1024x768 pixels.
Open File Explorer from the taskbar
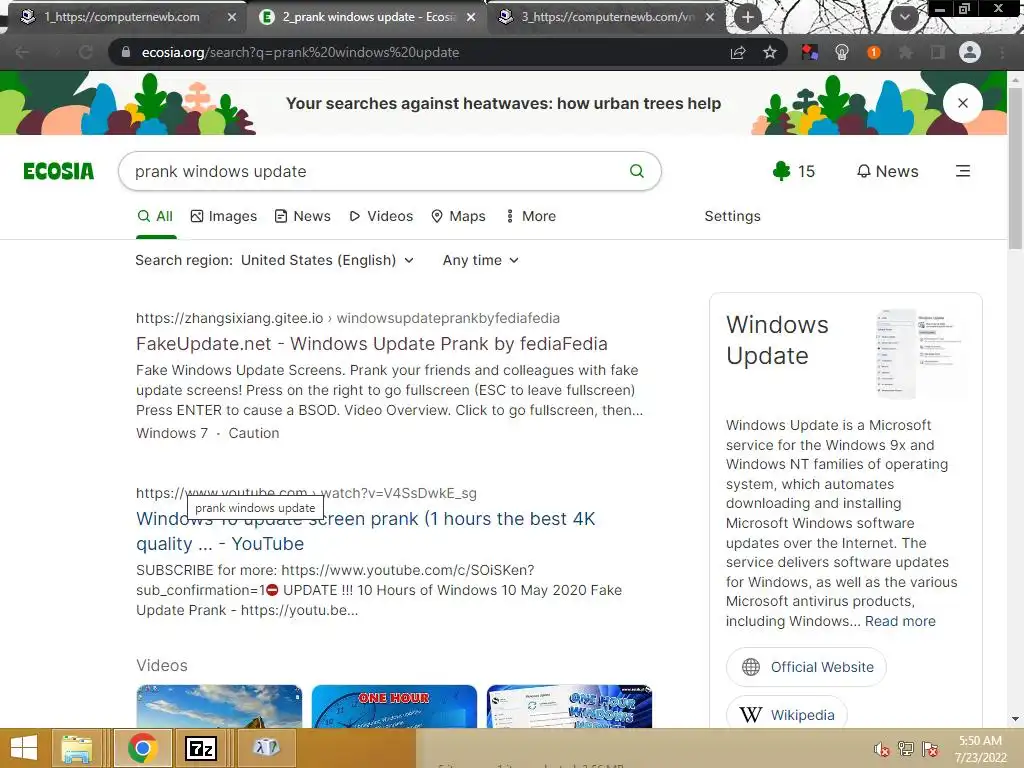pos(76,748)
